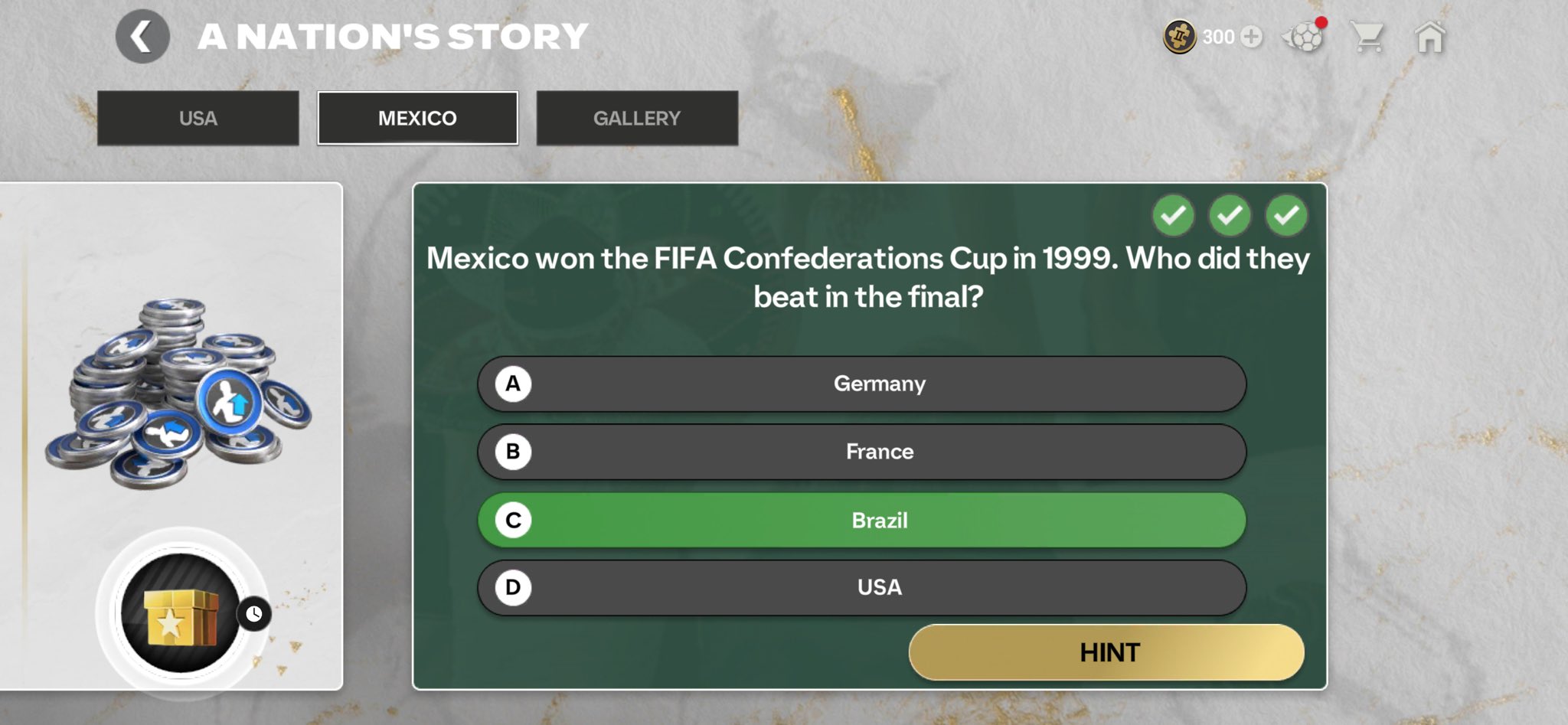Viewport: 1568px width, 725px height.
Task: Tap the clock timer icon
Action: pos(254,613)
